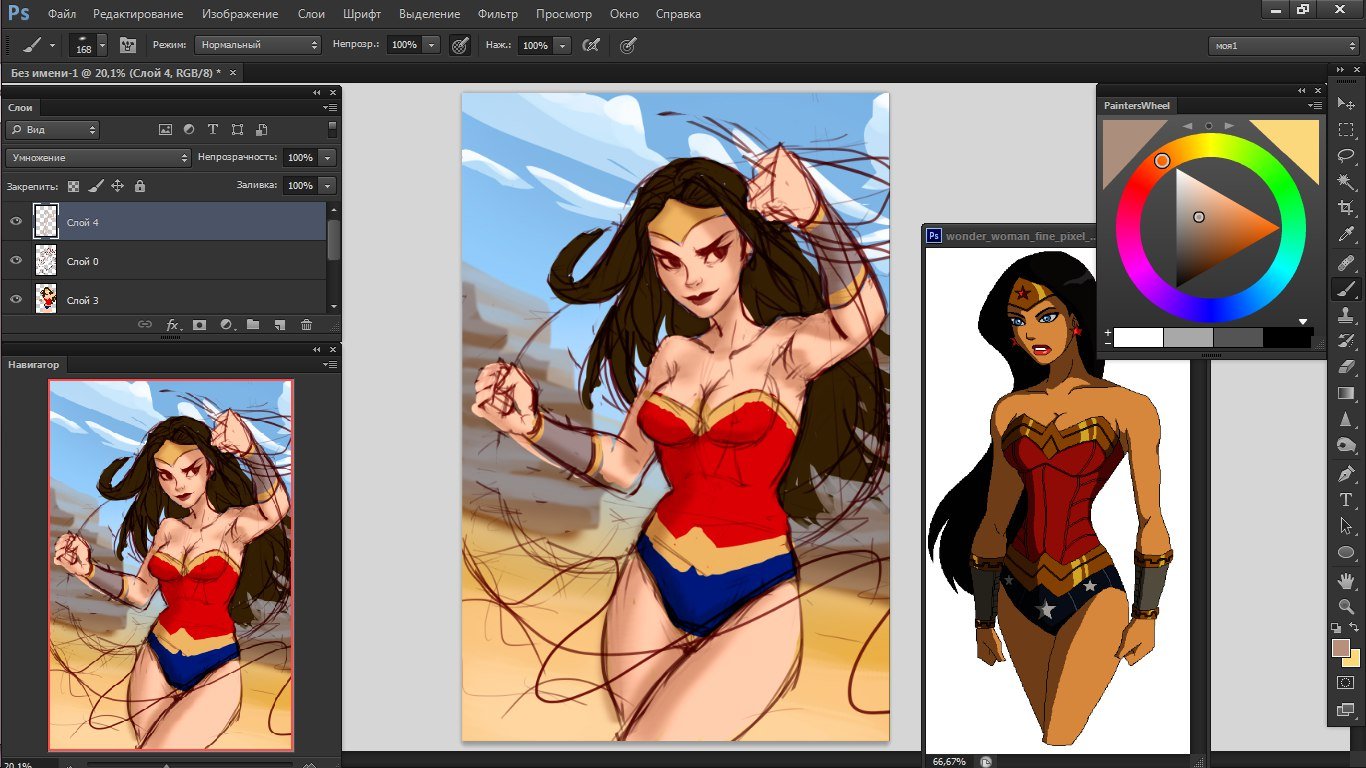
Task: Hide layer Слой 3 via eye icon
Action: pos(16,300)
